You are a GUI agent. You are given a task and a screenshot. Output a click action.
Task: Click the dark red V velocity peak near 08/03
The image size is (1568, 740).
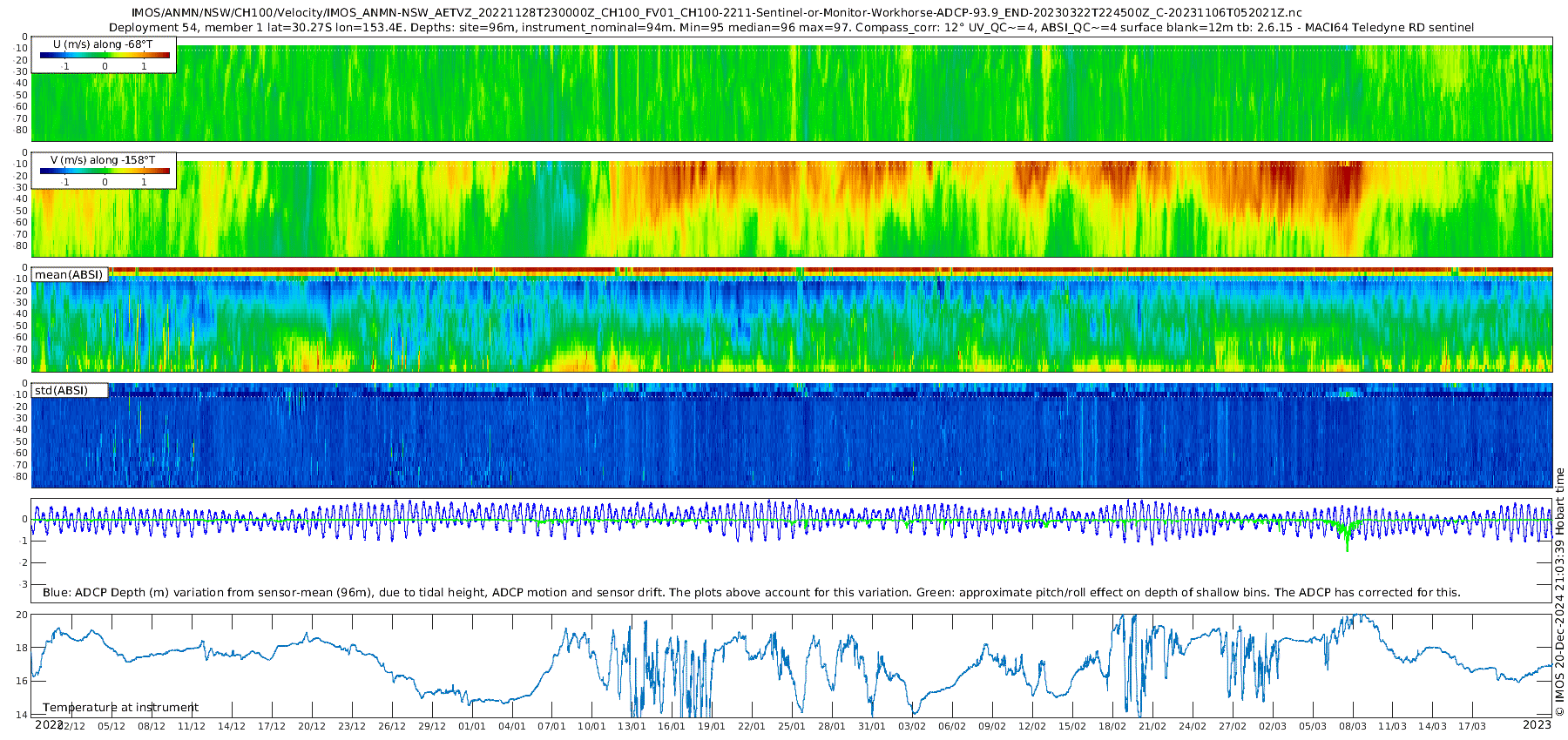[1346, 183]
